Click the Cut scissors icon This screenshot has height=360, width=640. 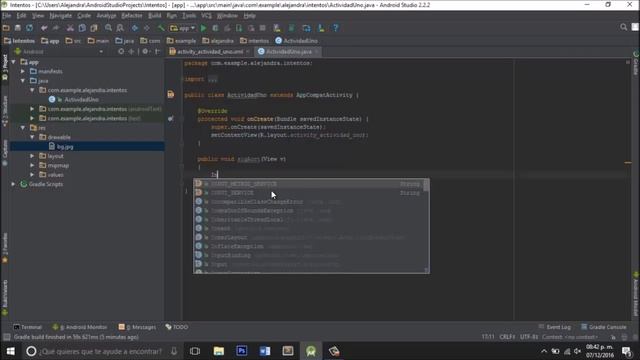tap(70, 28)
